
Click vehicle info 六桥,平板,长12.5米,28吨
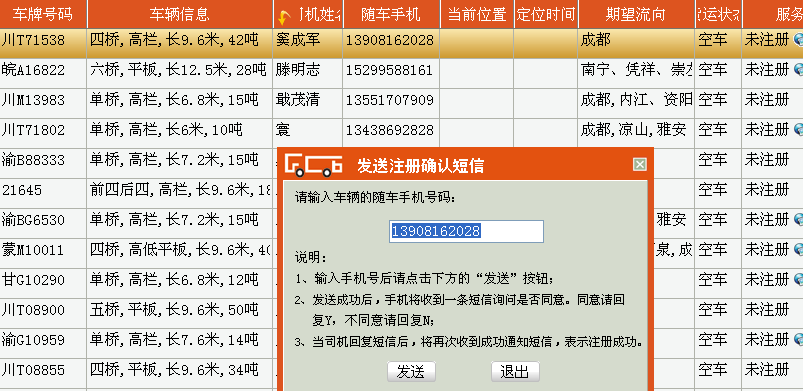point(179,70)
